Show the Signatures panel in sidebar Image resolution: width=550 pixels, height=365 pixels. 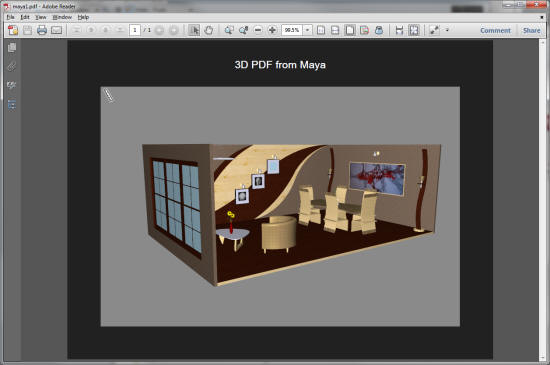12,85
